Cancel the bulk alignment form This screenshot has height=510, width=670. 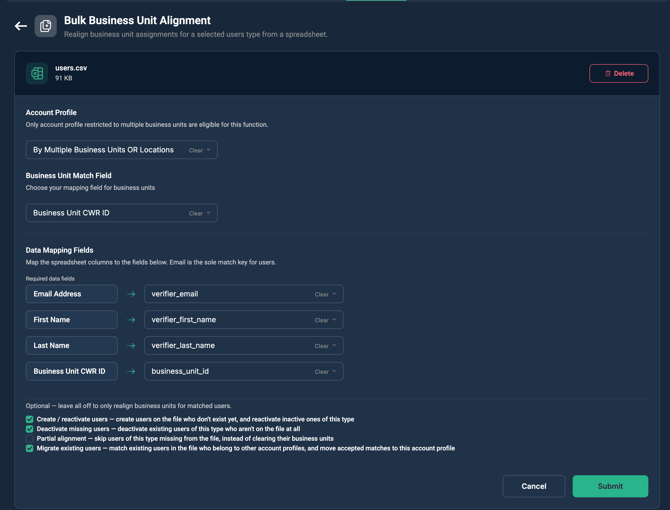pyautogui.click(x=534, y=486)
